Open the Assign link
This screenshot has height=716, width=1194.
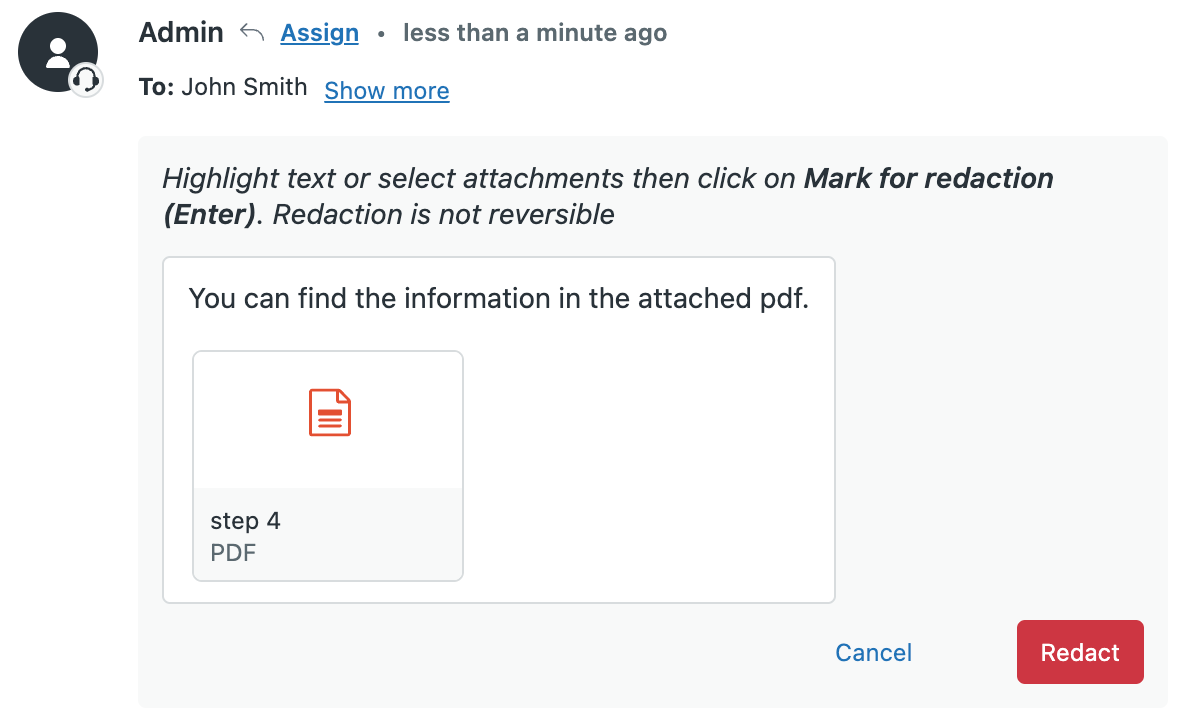coord(319,33)
